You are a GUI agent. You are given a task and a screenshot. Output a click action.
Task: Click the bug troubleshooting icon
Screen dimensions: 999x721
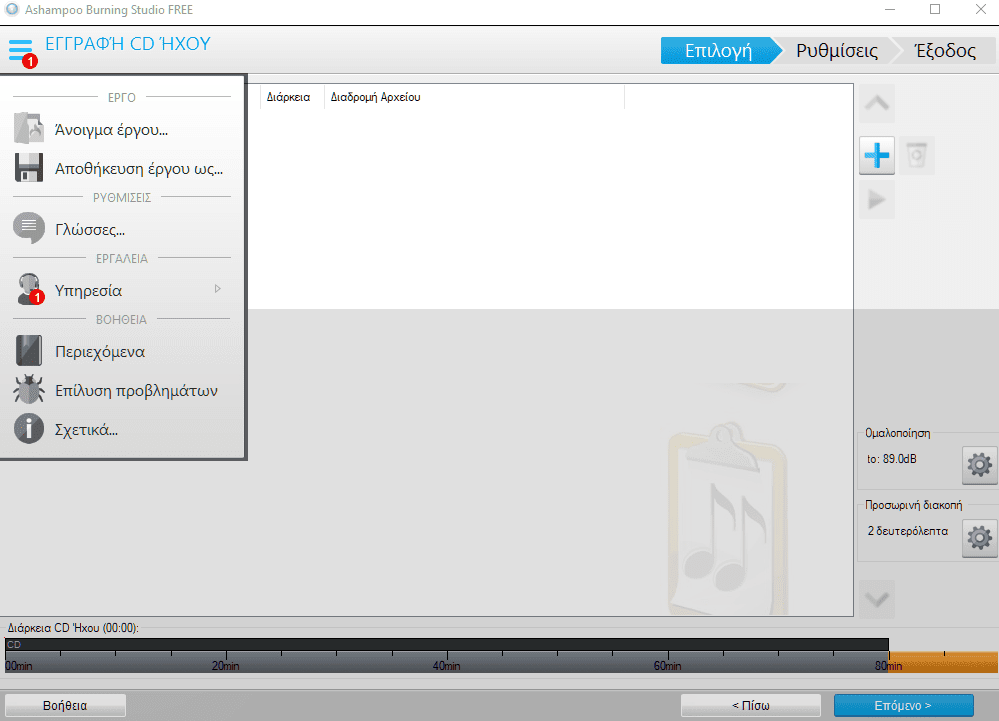coord(29,389)
